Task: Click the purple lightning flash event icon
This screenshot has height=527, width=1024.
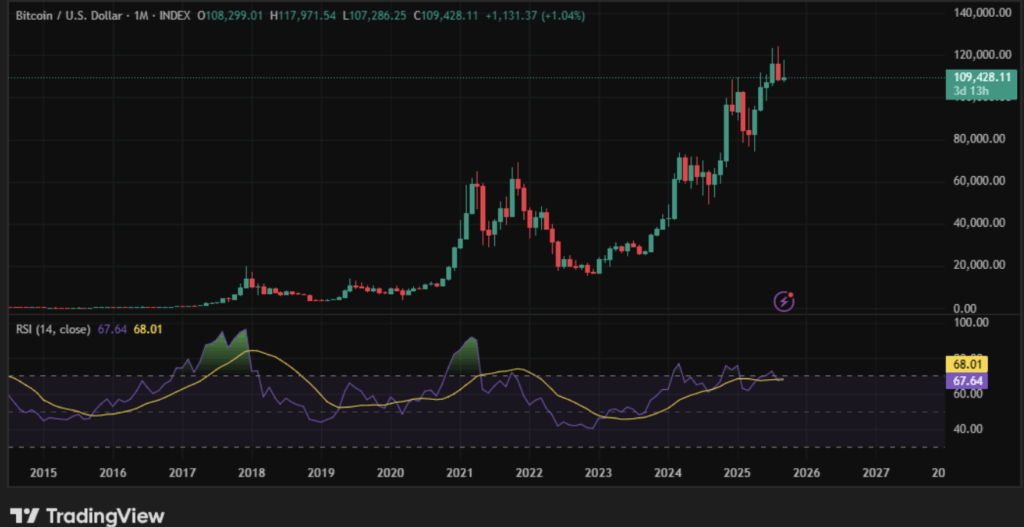Action: (784, 301)
